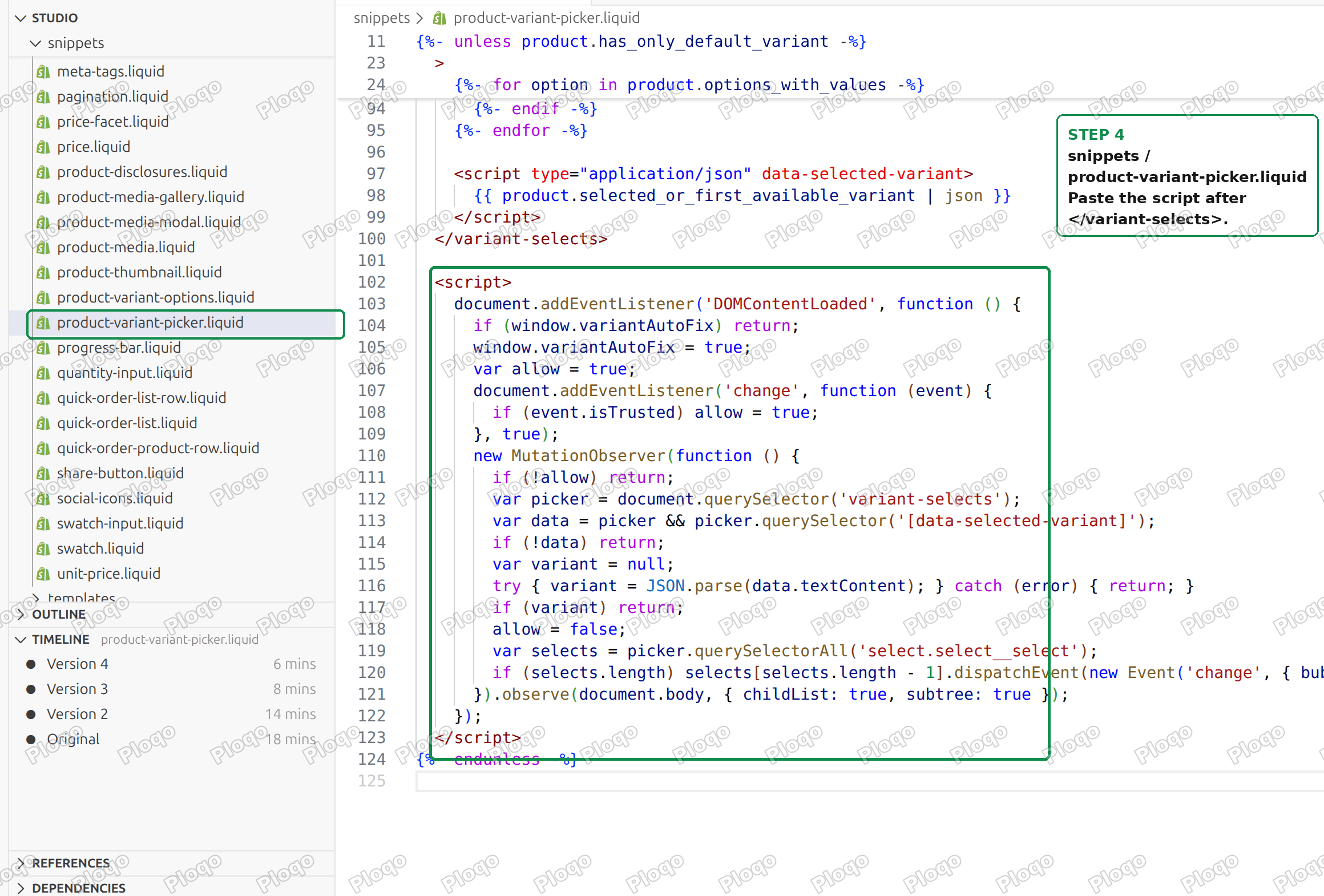Click the pagination.liquid file icon
This screenshot has height=896, width=1324.
point(43,97)
